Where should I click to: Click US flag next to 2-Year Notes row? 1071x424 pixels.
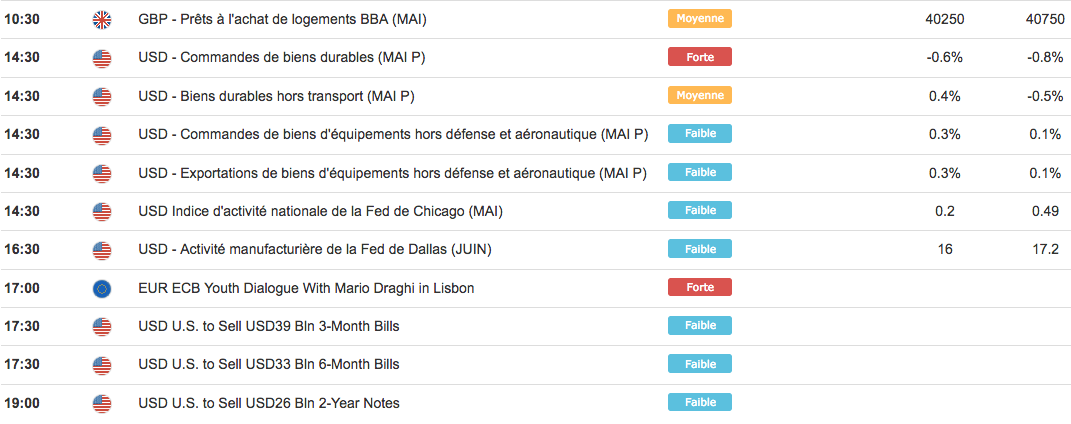(102, 403)
